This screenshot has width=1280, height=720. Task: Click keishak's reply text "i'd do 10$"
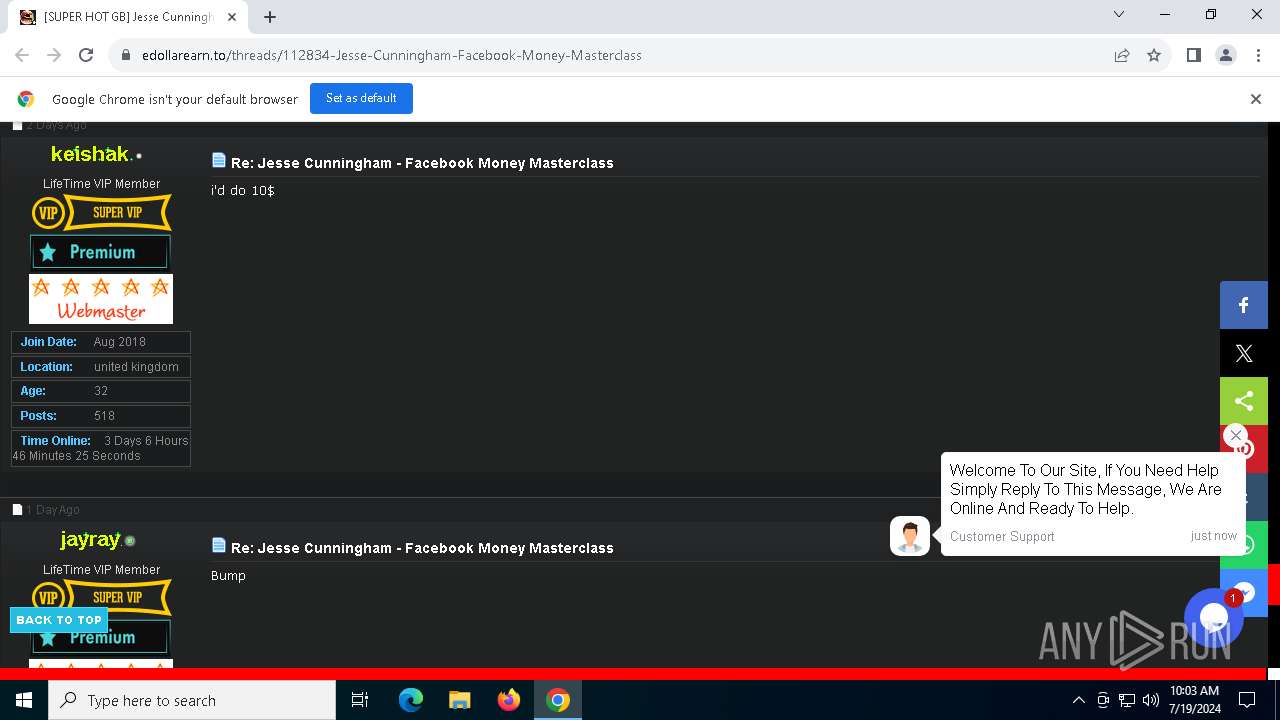243,190
